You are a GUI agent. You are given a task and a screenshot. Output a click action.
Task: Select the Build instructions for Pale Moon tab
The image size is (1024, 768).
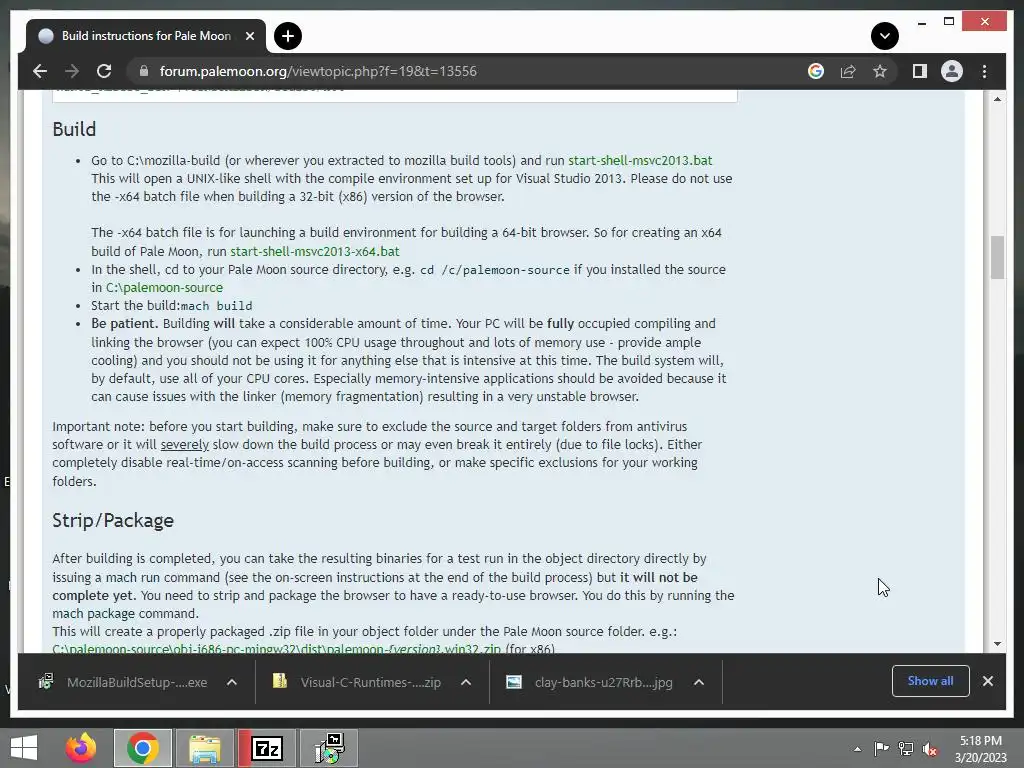[x=146, y=36]
